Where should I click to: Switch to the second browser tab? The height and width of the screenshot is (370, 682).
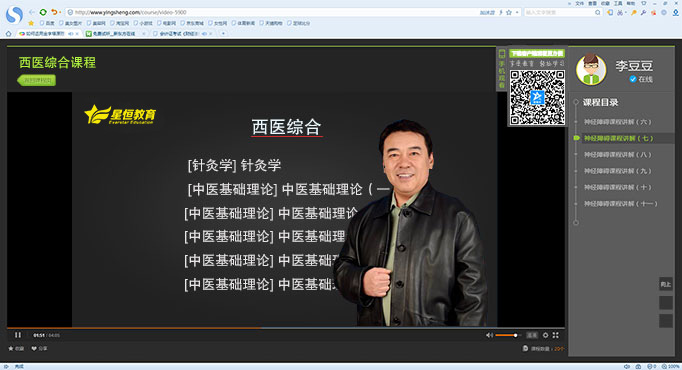115,33
